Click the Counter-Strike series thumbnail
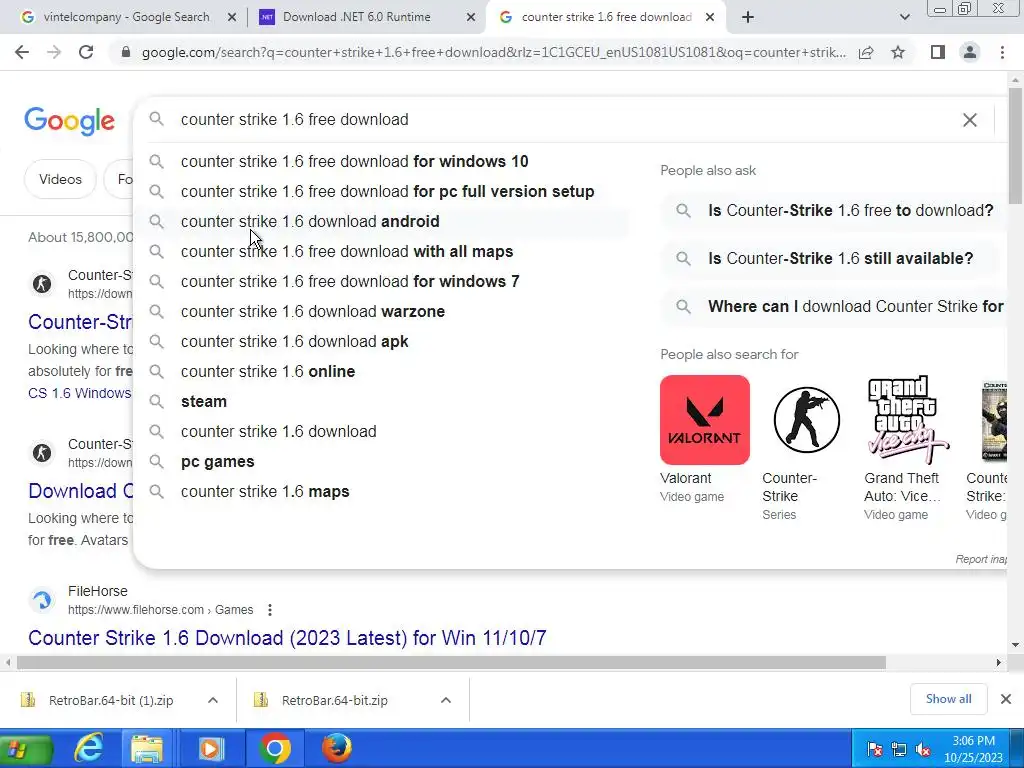The height and width of the screenshot is (768, 1024). 807,420
